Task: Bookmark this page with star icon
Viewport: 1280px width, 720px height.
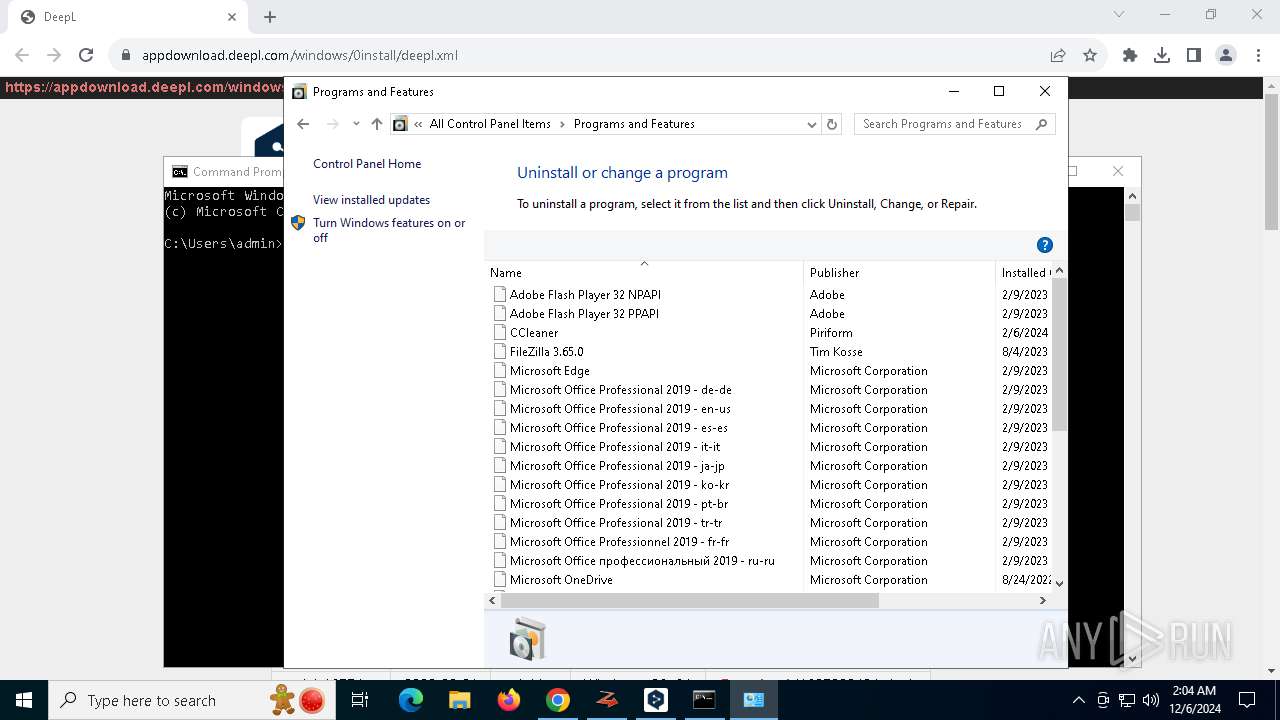Action: pyautogui.click(x=1090, y=56)
